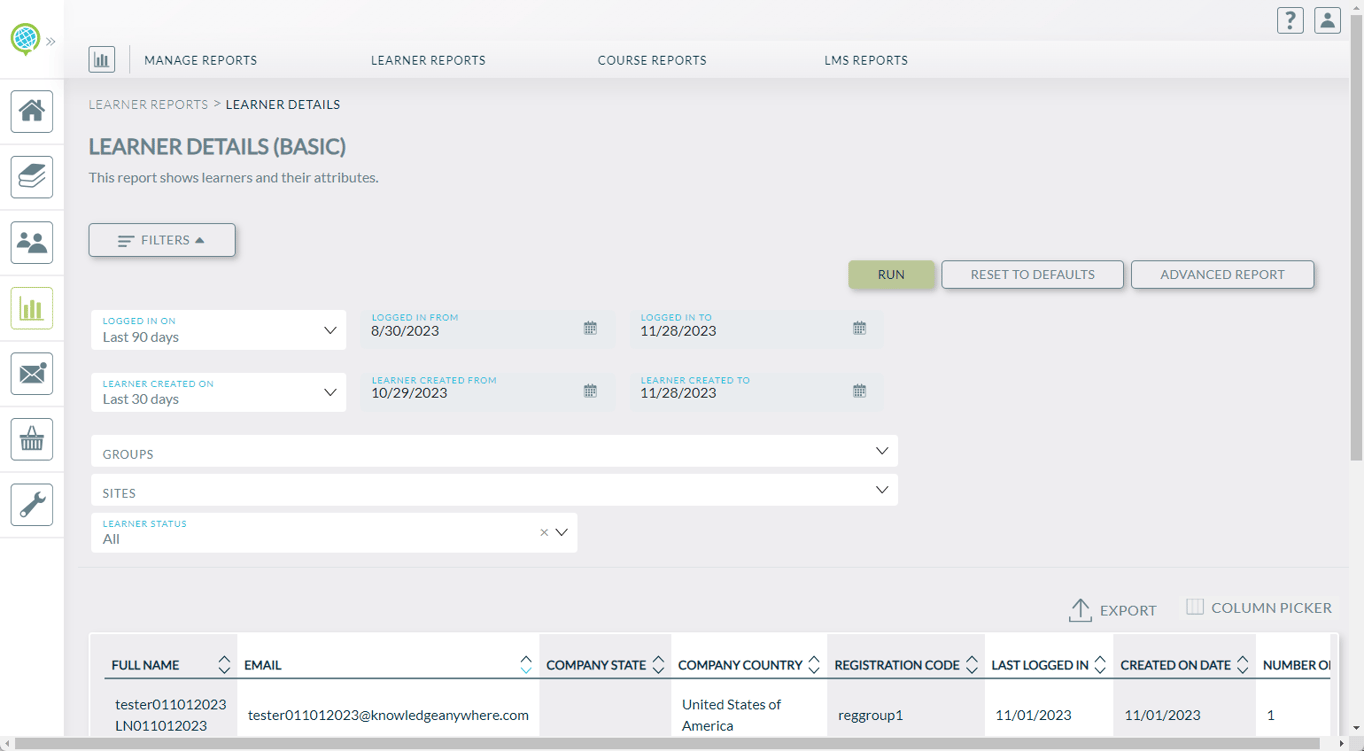Click email tester011012023@knowledgeanywhere.com cell

point(388,715)
